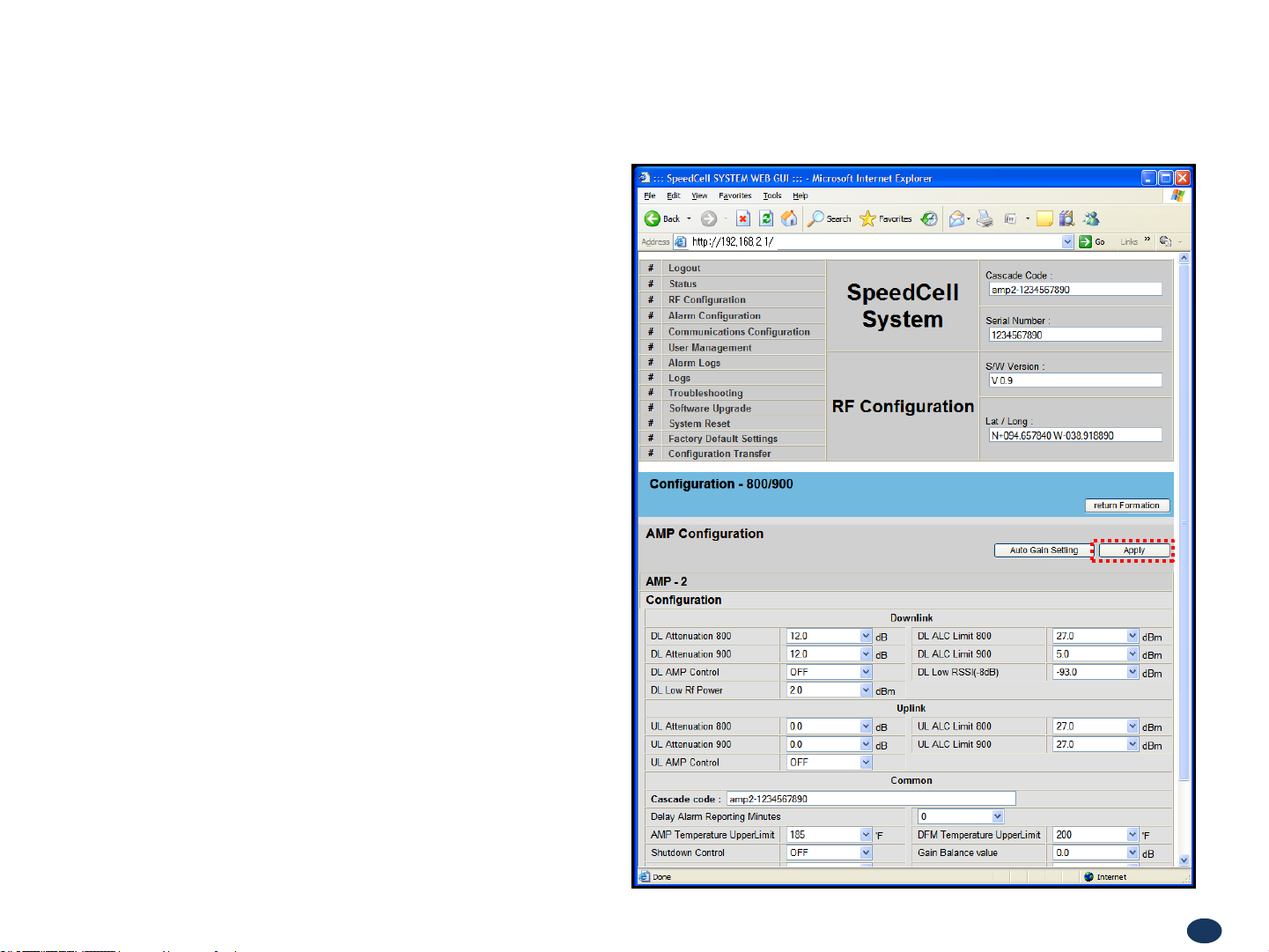Viewport: 1269px width, 952px height.
Task: Open the History clock icon
Action: point(929,218)
